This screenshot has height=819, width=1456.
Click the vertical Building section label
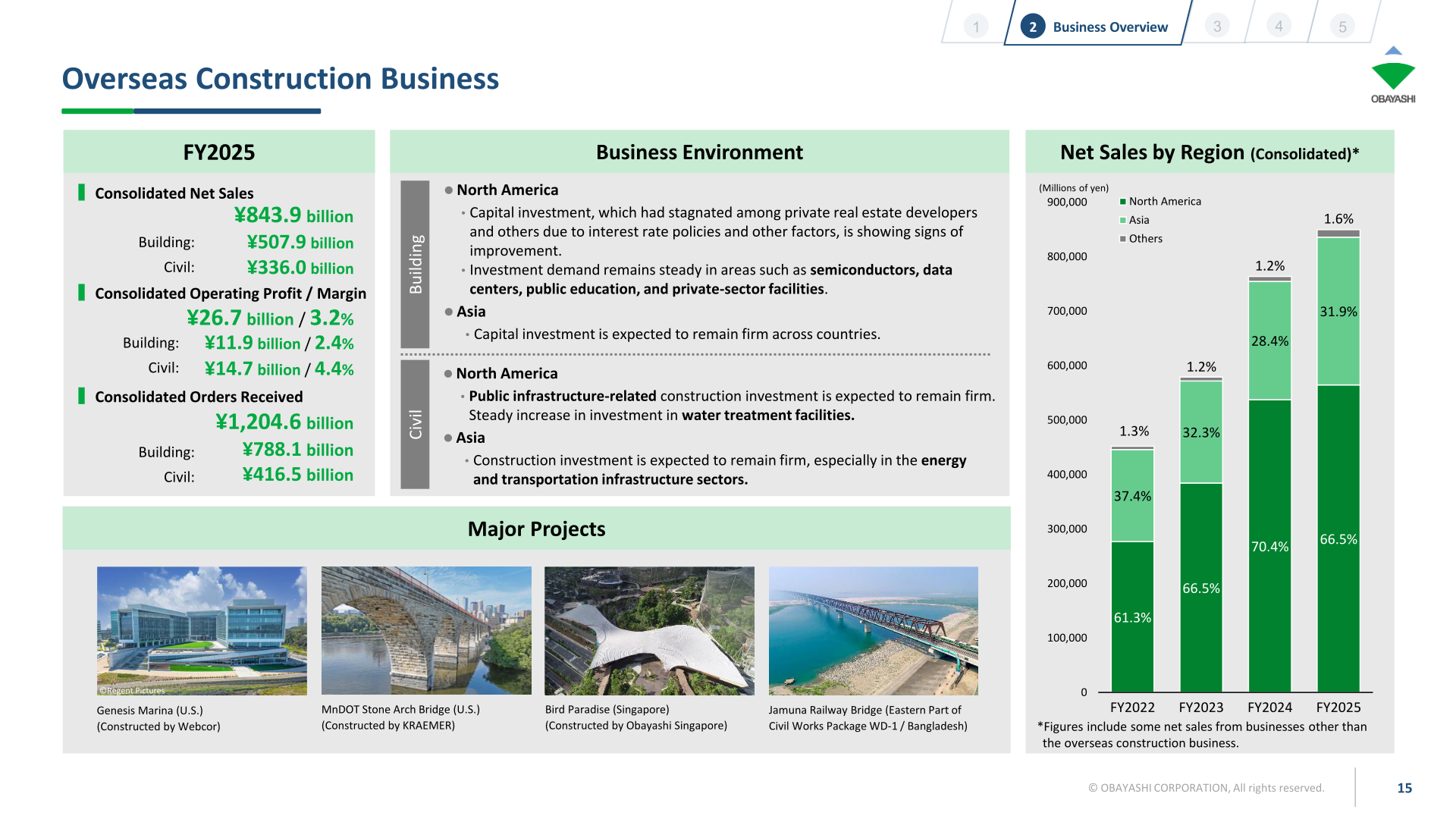[x=415, y=264]
